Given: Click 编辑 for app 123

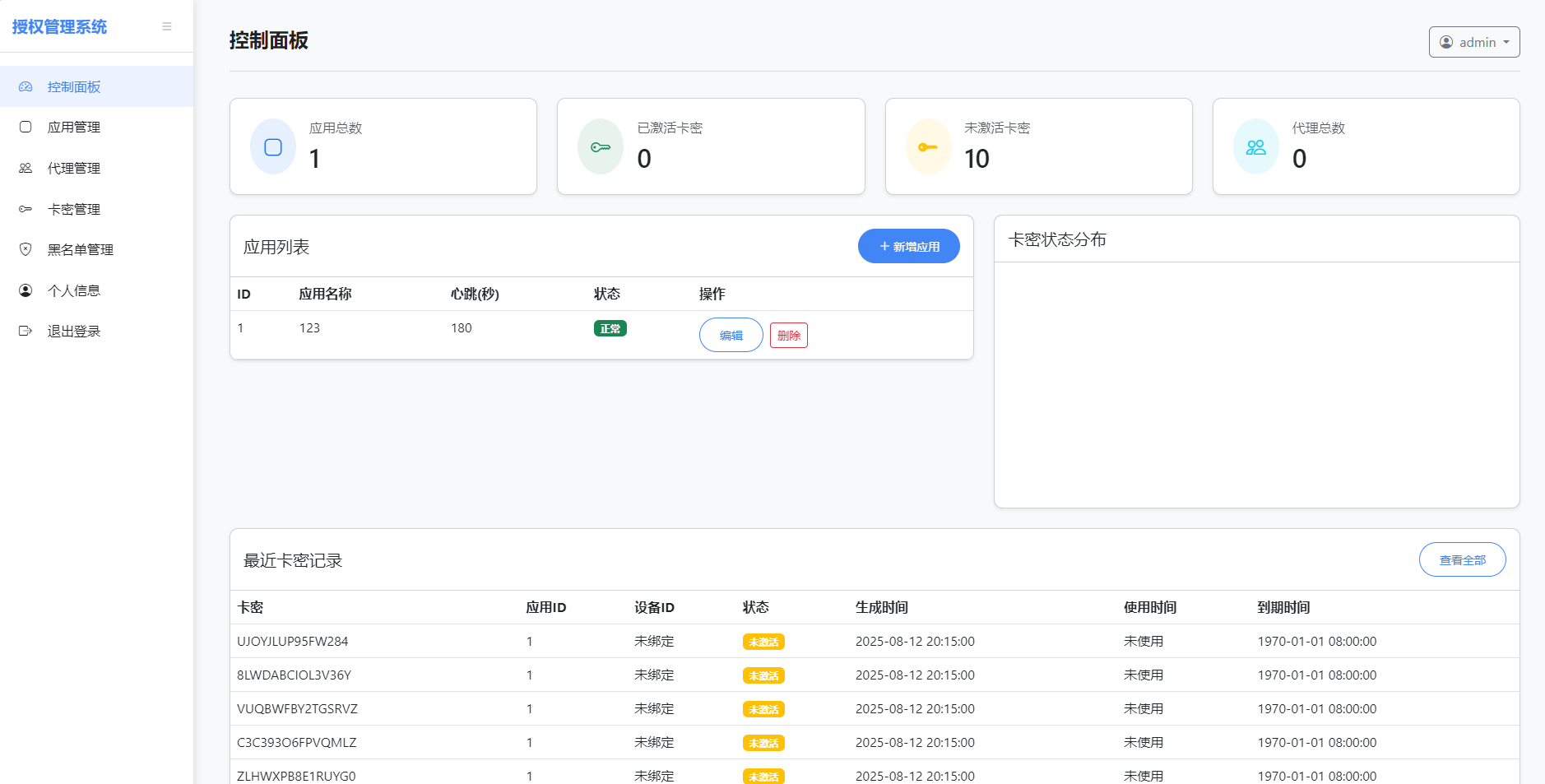Looking at the screenshot, I should click(x=731, y=335).
